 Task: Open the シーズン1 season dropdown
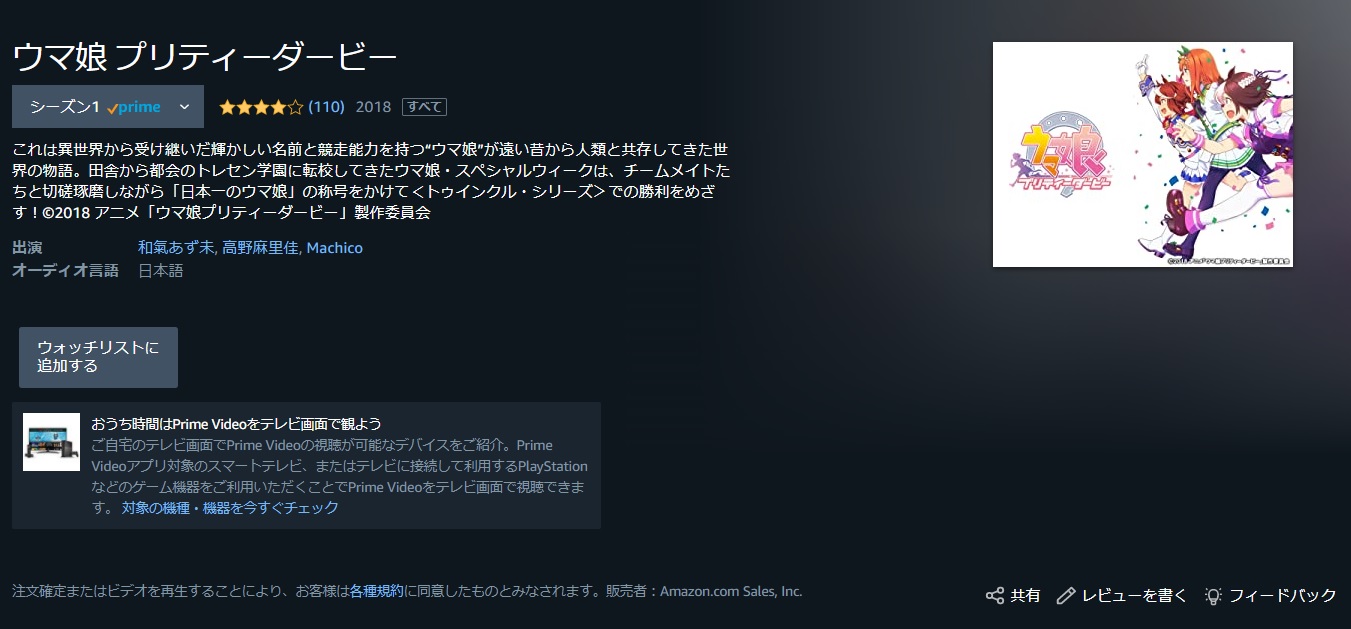click(108, 107)
